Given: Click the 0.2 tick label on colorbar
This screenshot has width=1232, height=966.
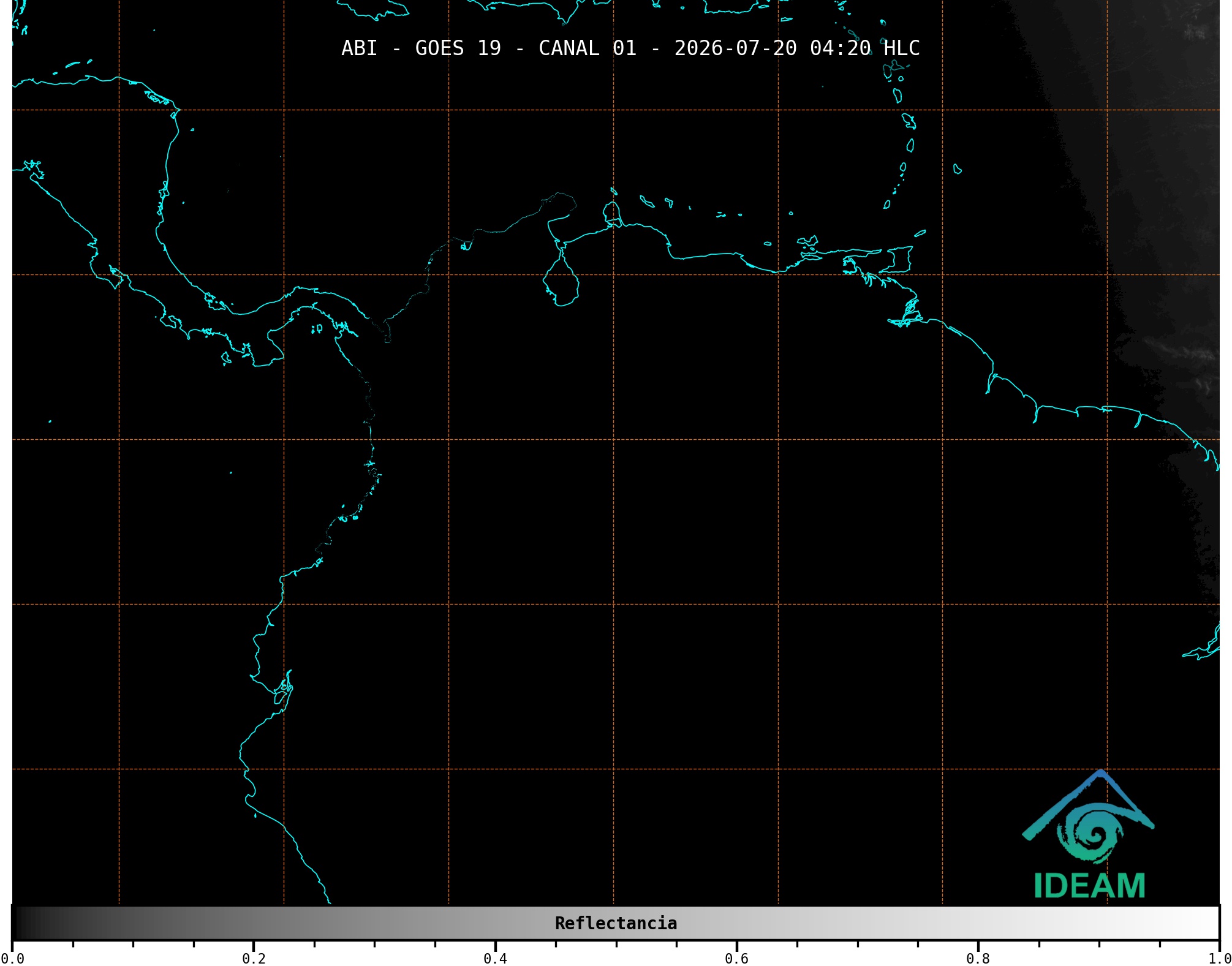Looking at the screenshot, I should [254, 958].
